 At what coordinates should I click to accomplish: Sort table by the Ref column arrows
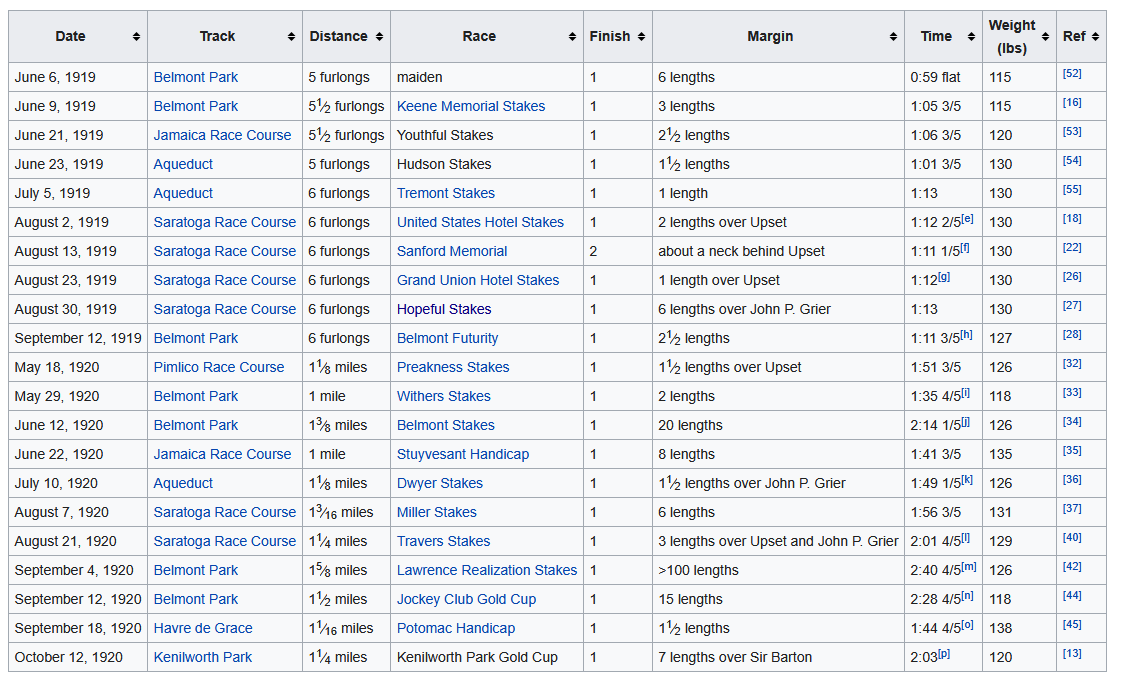coord(1096,36)
